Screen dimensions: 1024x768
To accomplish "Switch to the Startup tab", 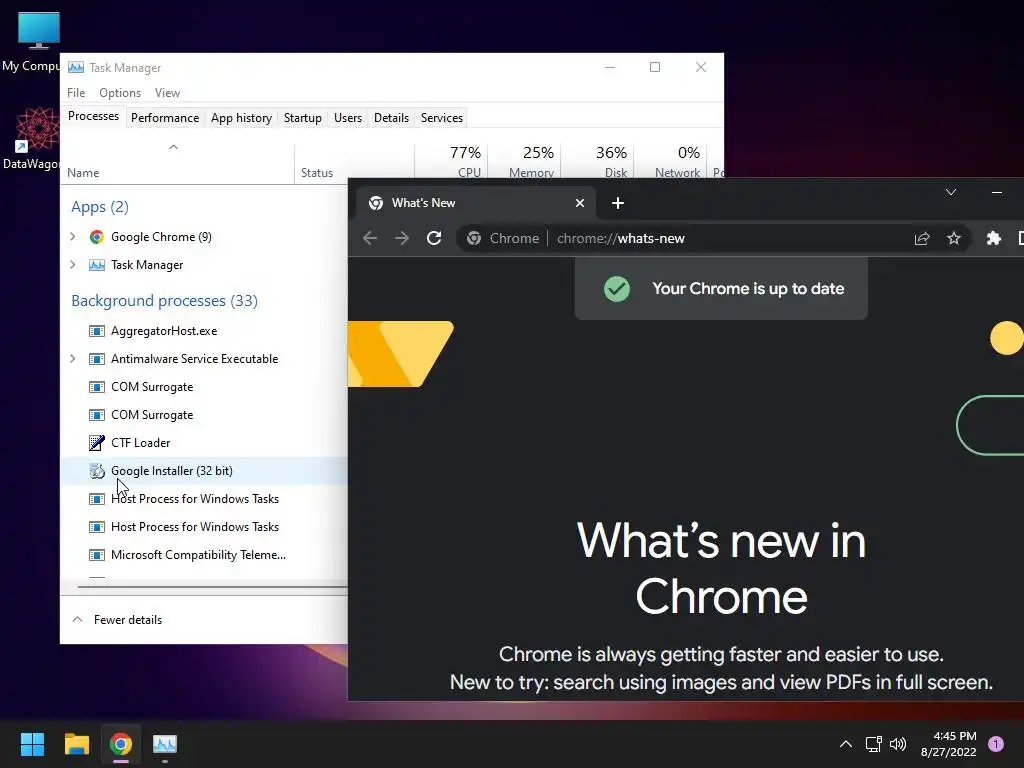I will pos(302,118).
